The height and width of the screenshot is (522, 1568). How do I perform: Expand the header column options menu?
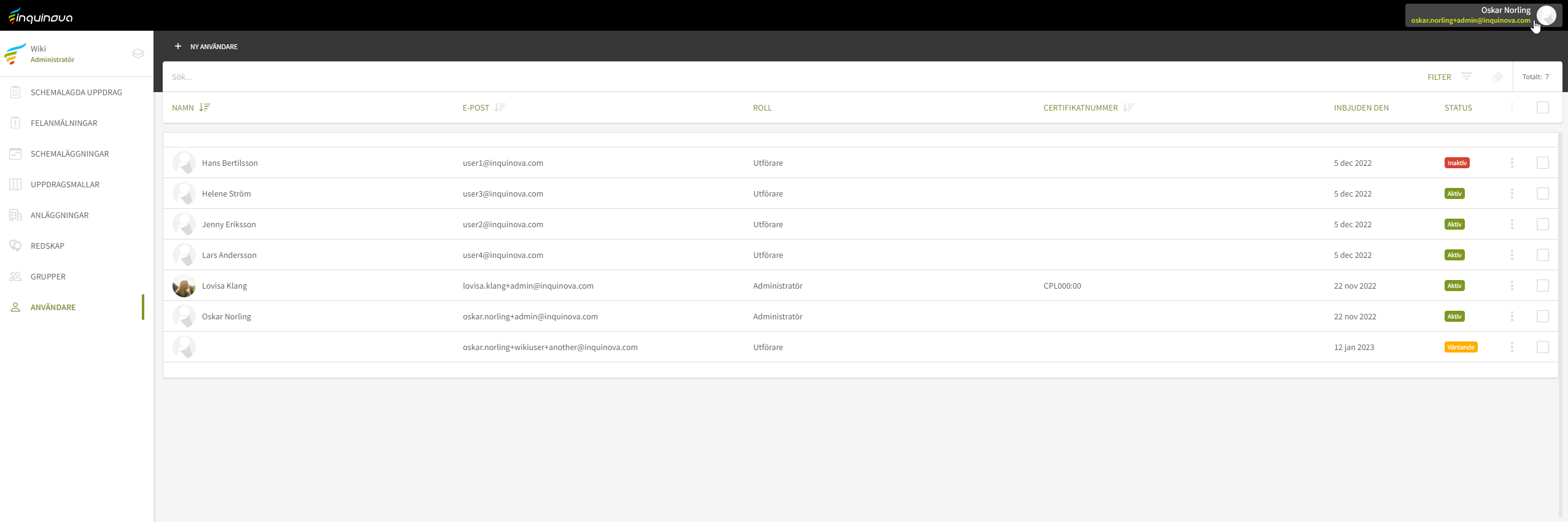point(1512,107)
